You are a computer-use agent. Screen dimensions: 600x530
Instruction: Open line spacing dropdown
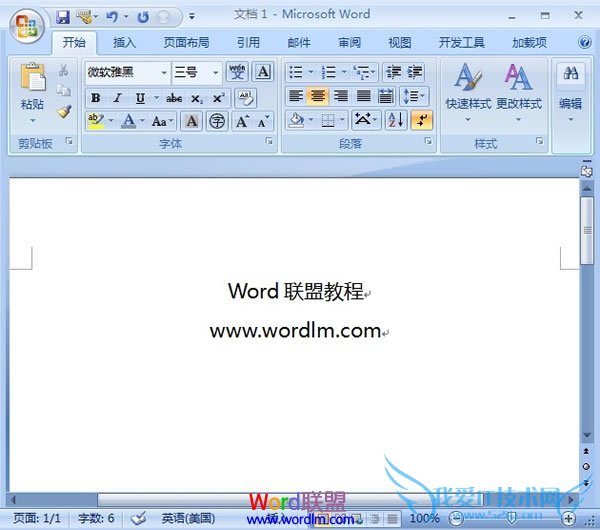pos(414,96)
